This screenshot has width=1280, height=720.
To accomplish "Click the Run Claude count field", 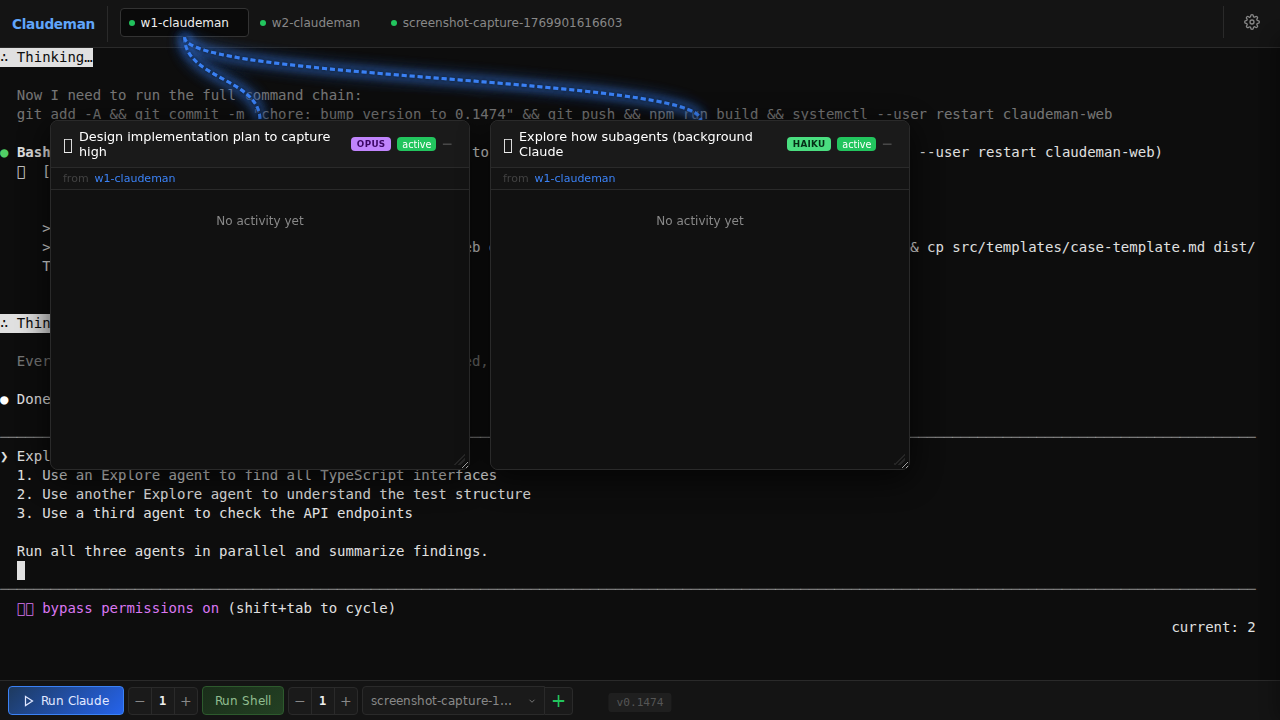I will click(163, 701).
